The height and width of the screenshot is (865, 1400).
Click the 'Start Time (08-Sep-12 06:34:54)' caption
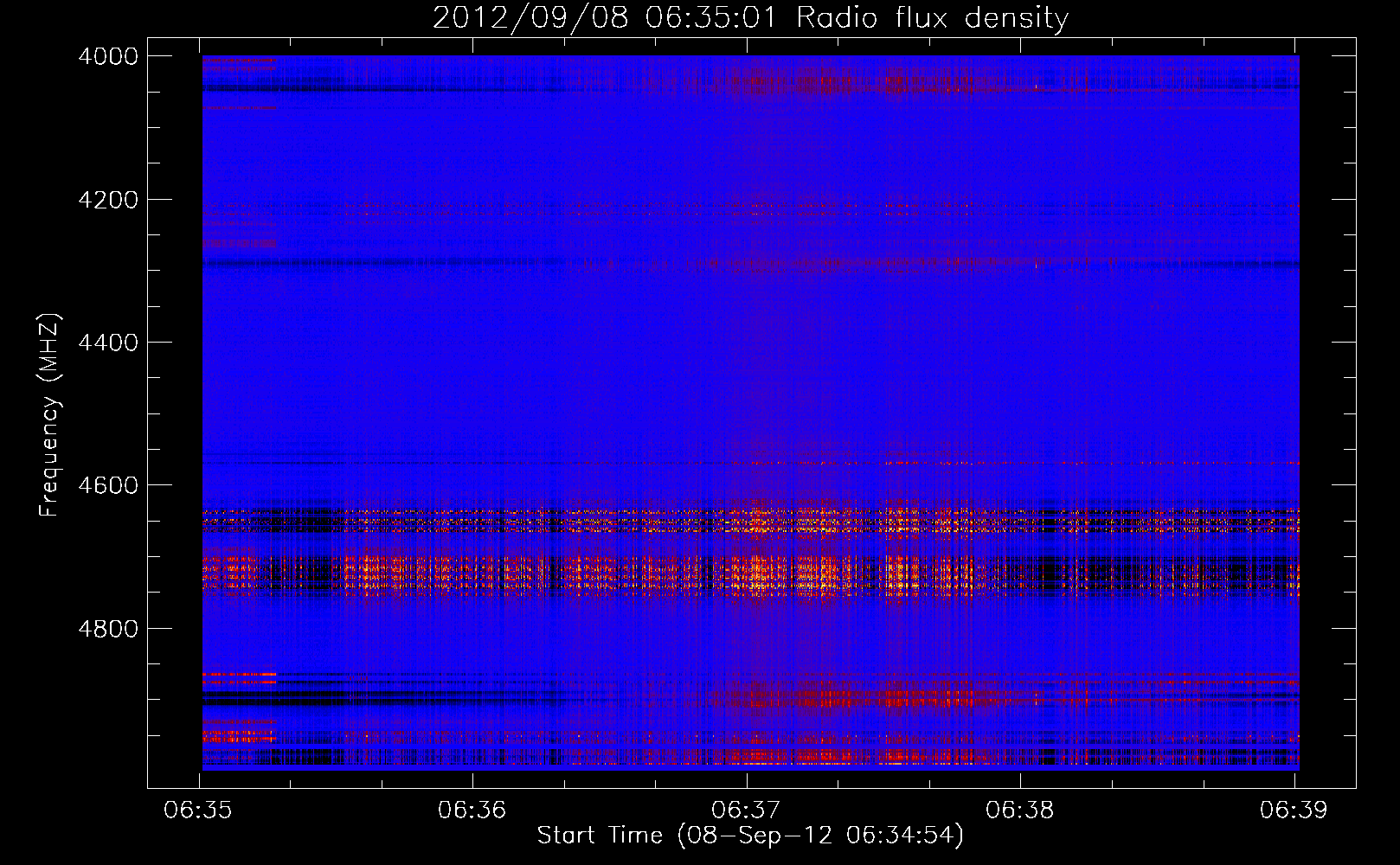[750, 836]
